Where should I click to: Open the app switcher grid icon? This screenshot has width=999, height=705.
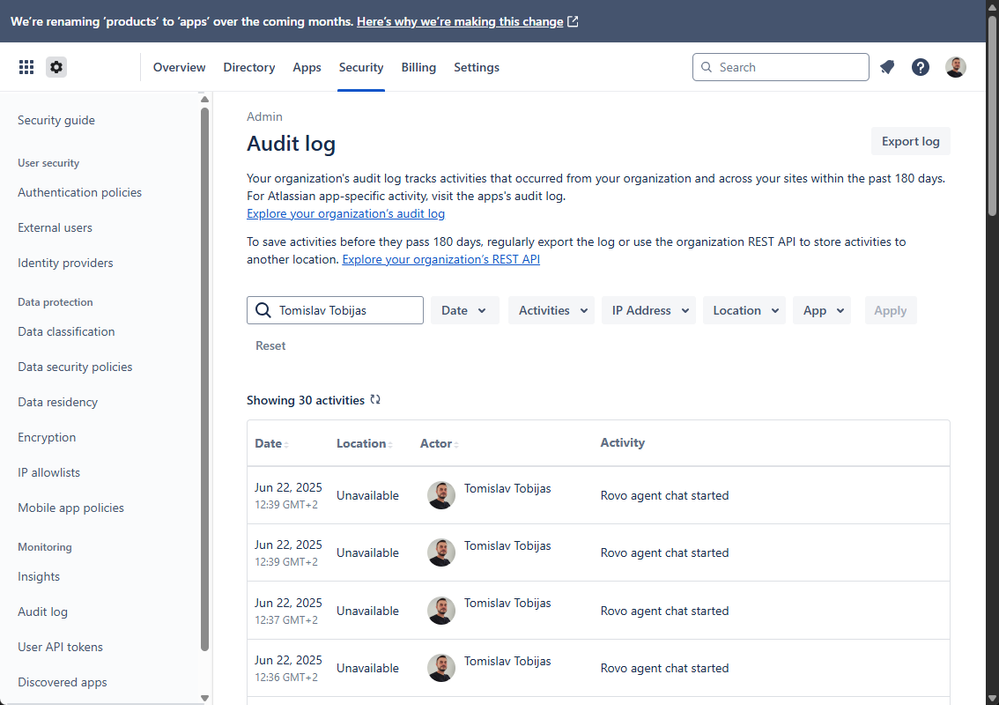[x=26, y=67]
